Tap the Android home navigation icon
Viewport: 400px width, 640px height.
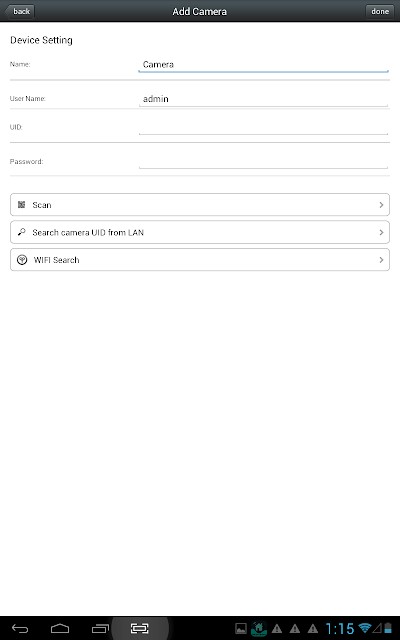[60, 629]
